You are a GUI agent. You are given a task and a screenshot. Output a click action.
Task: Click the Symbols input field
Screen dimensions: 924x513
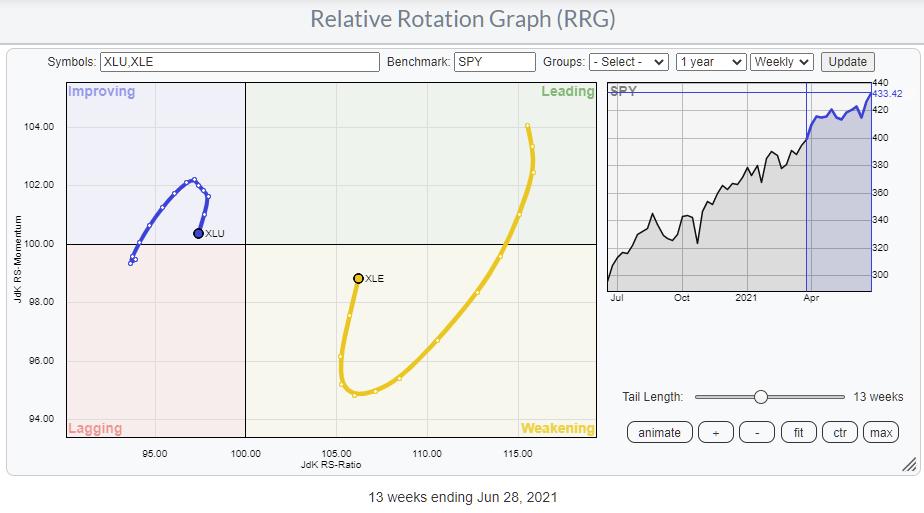239,62
